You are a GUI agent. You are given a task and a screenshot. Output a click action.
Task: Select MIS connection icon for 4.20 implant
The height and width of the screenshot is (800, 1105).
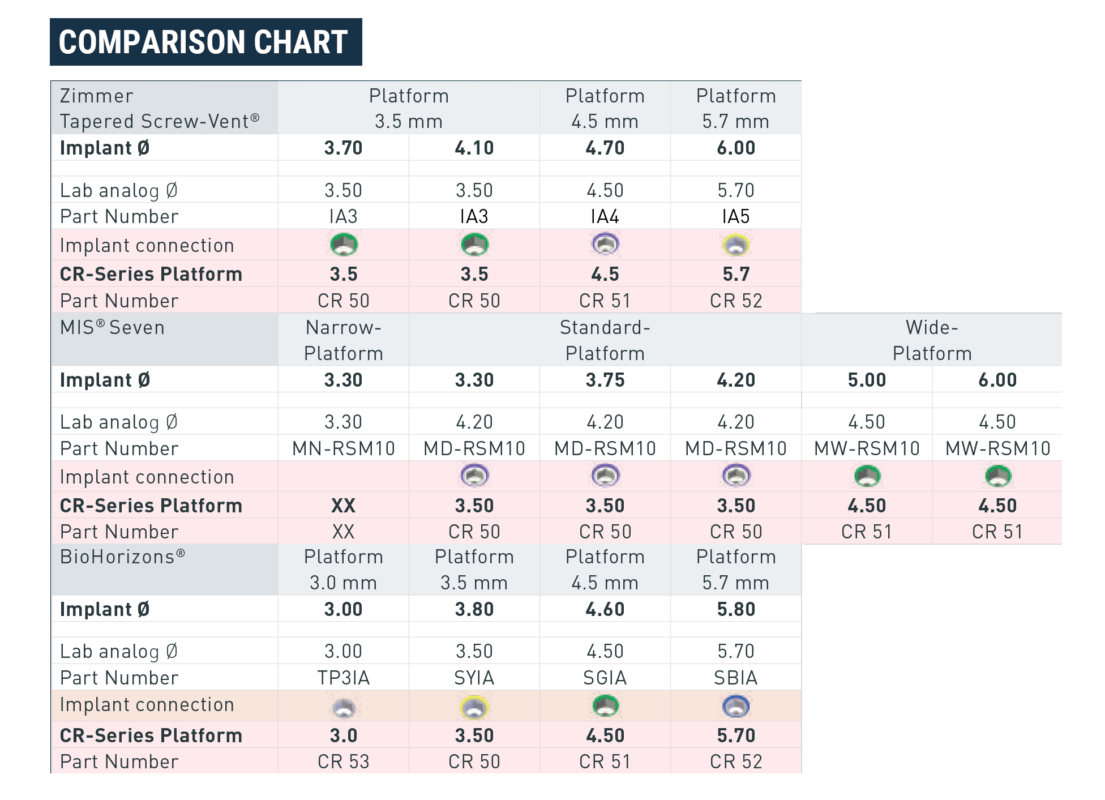(736, 477)
